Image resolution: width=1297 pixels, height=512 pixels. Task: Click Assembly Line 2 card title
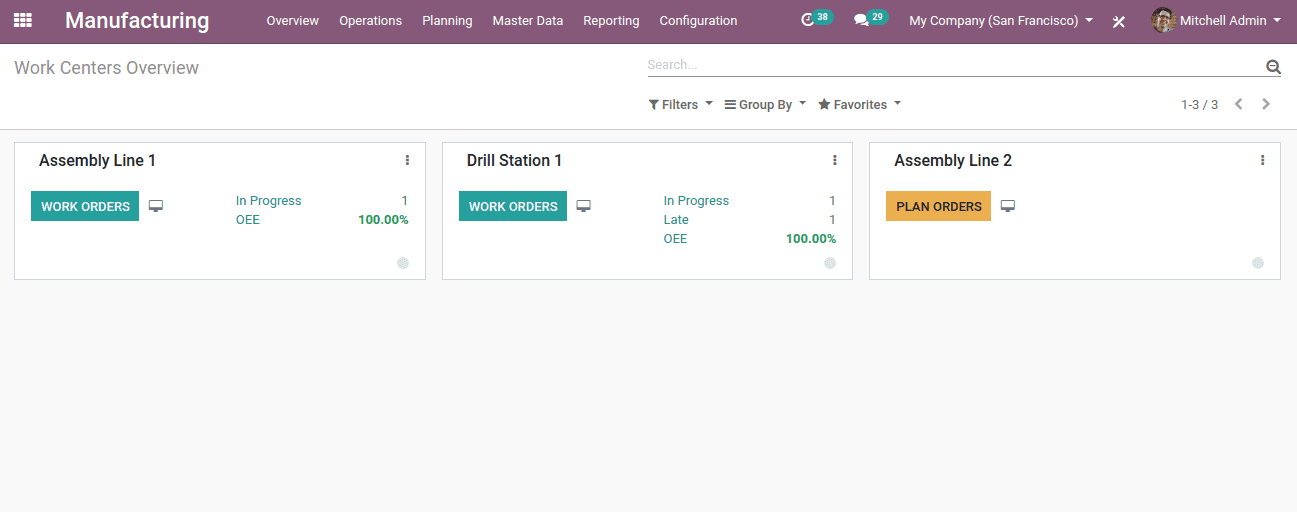[x=953, y=160]
